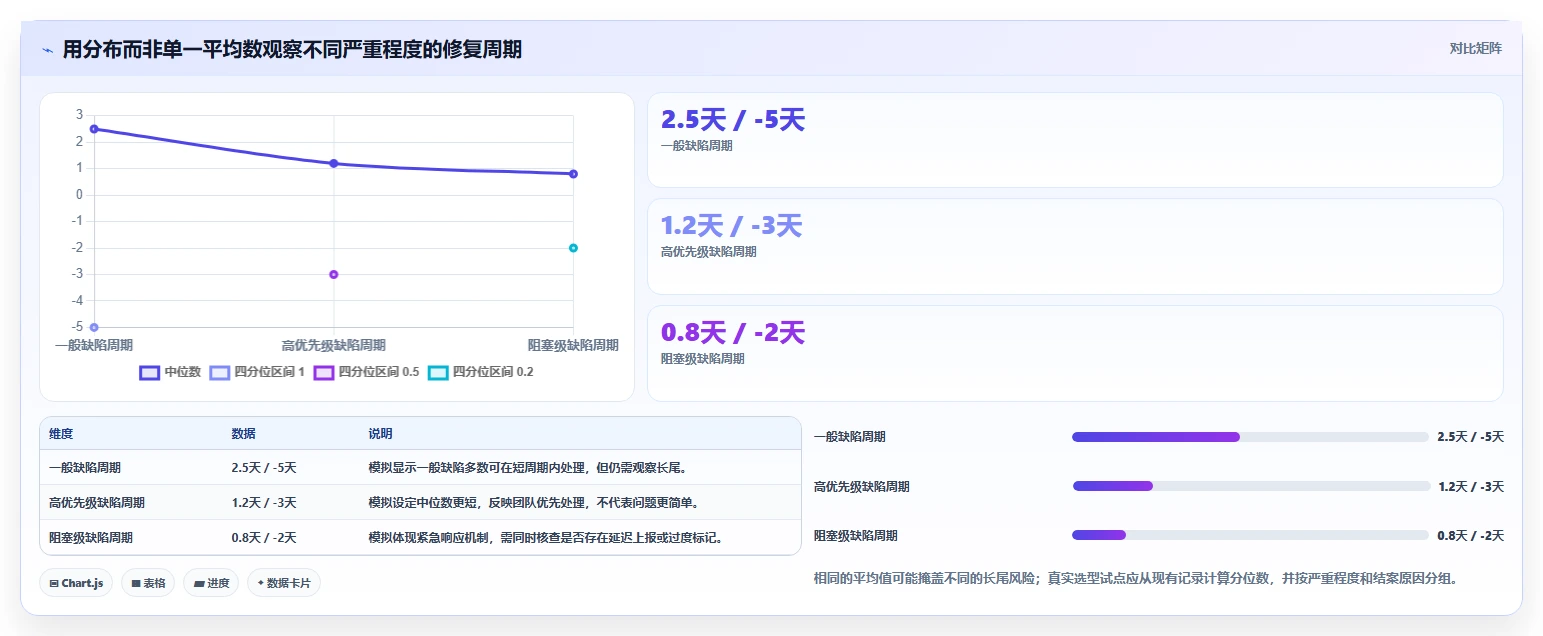Click the median point at 一般缺陷周期 on chart

pyautogui.click(x=94, y=129)
